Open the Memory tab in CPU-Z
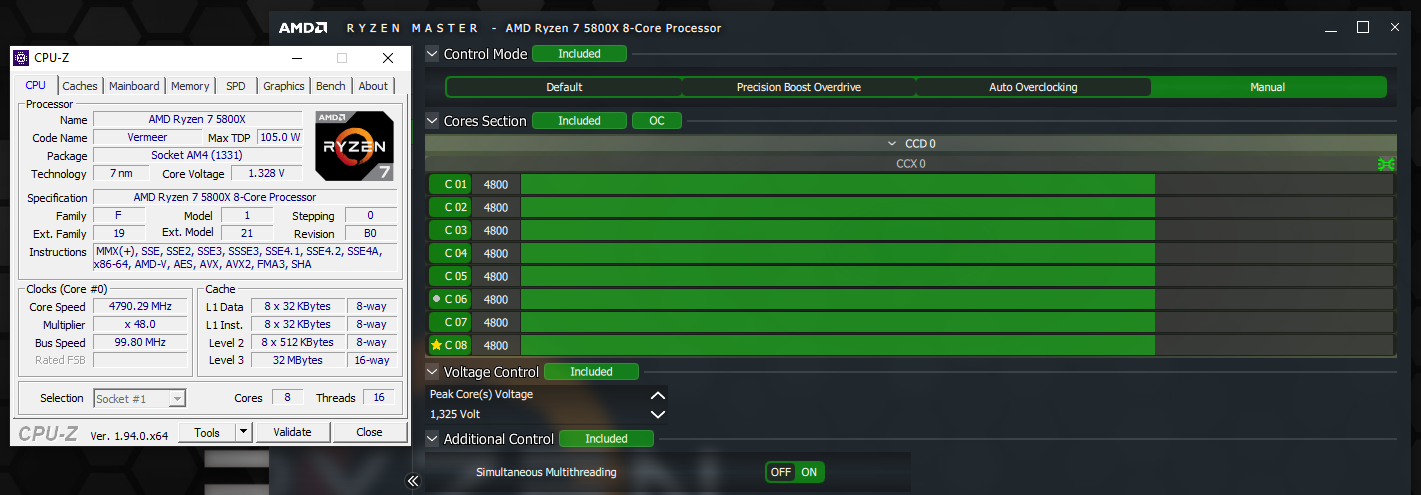1421x495 pixels. click(x=190, y=86)
